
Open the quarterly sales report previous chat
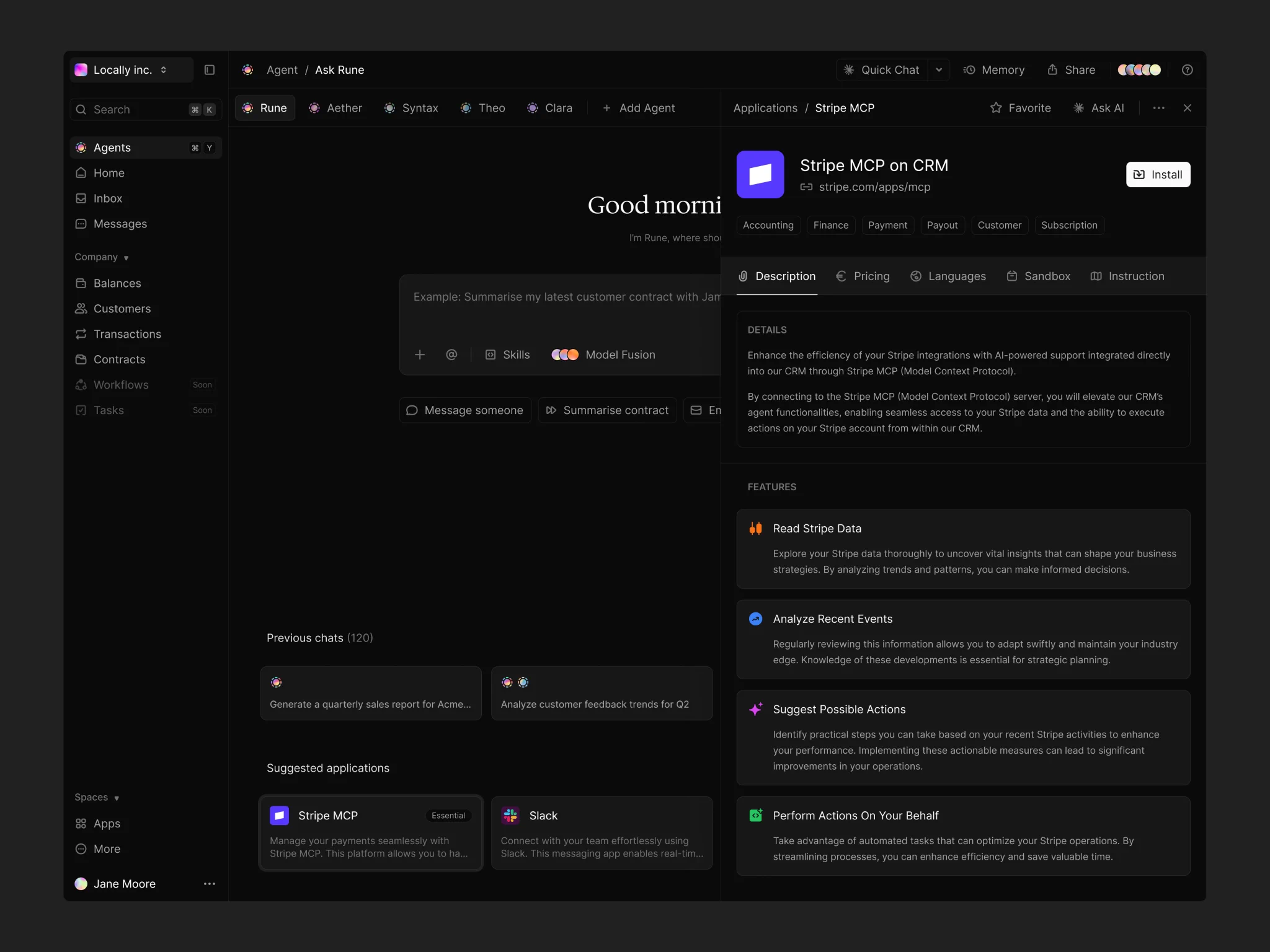coord(371,694)
